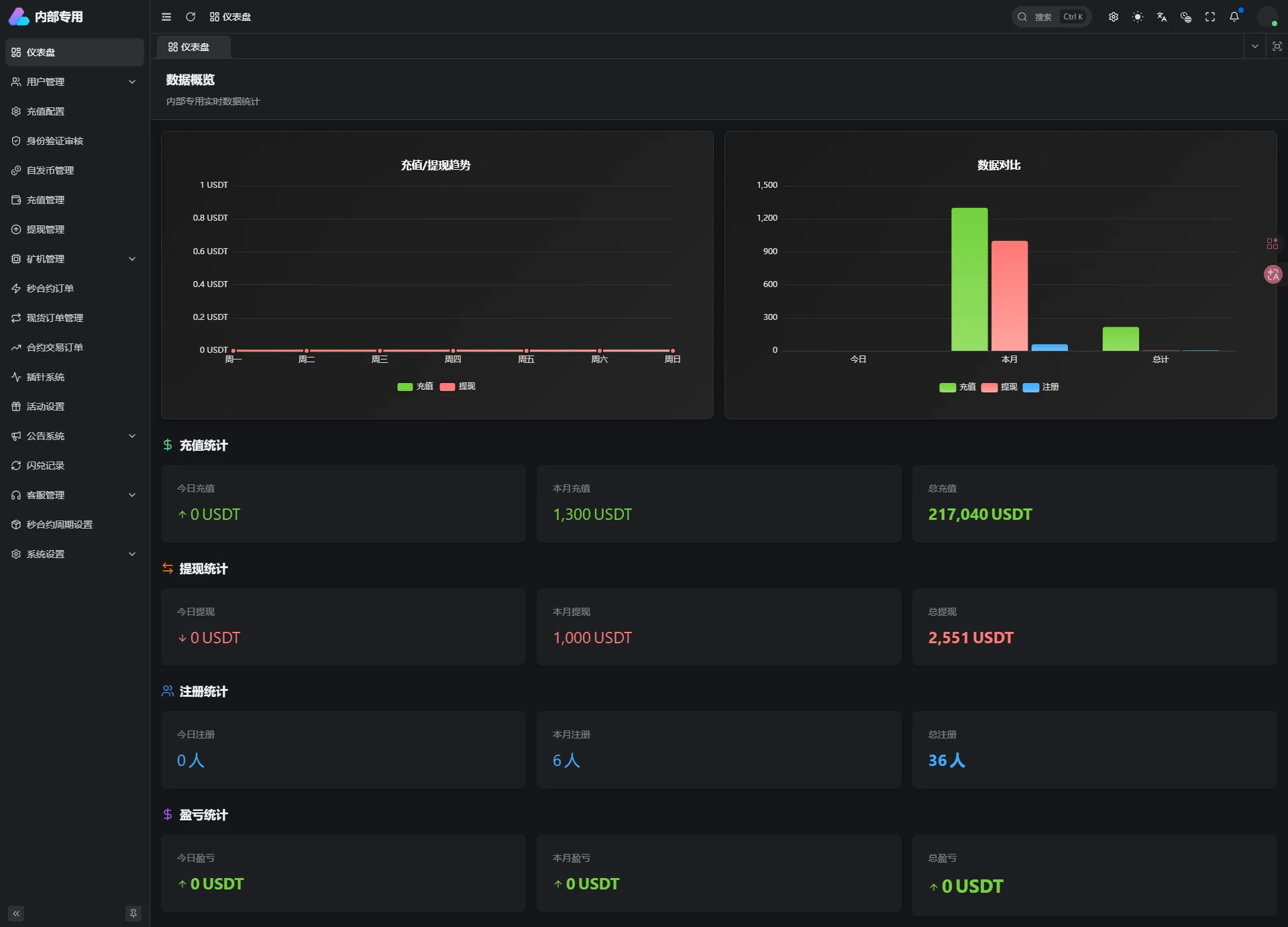Click the 秒合约订单 lightning icon
The height and width of the screenshot is (927, 1288).
(16, 288)
